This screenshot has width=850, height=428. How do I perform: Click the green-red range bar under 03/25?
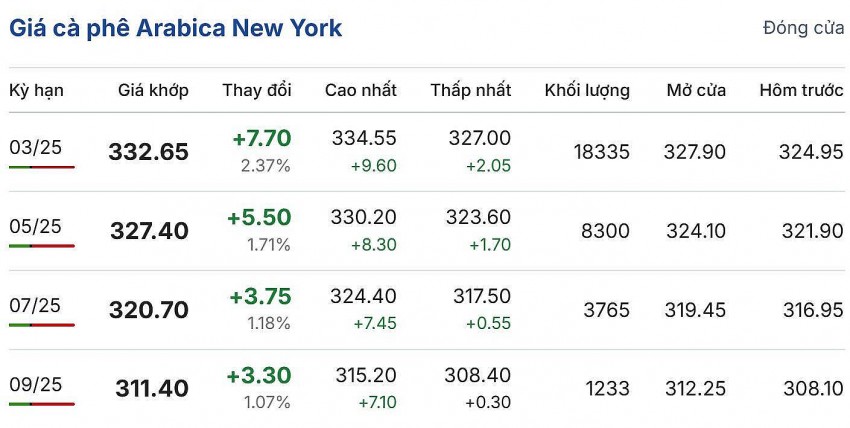(42, 167)
